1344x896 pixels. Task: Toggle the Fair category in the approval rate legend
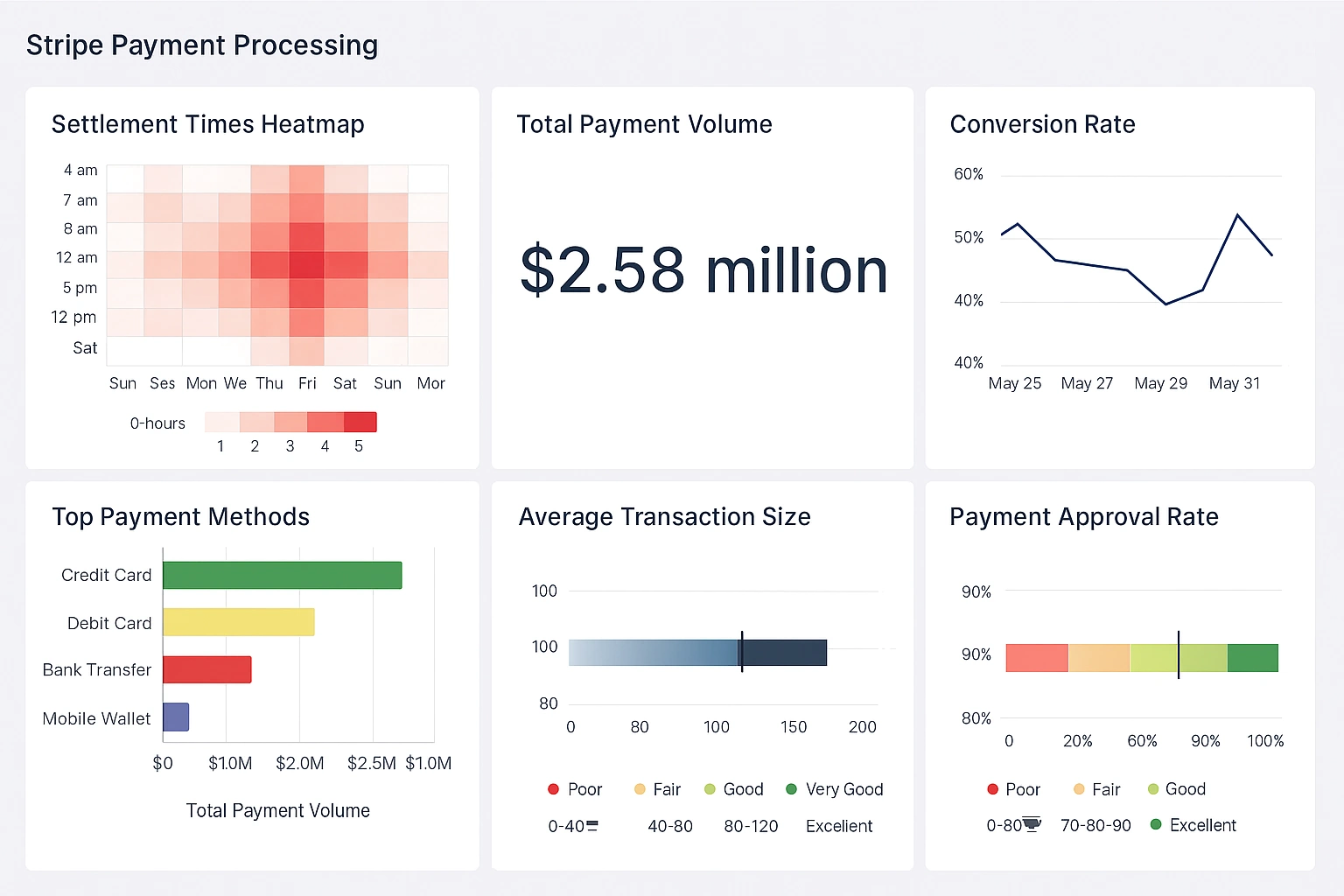pyautogui.click(x=1096, y=789)
